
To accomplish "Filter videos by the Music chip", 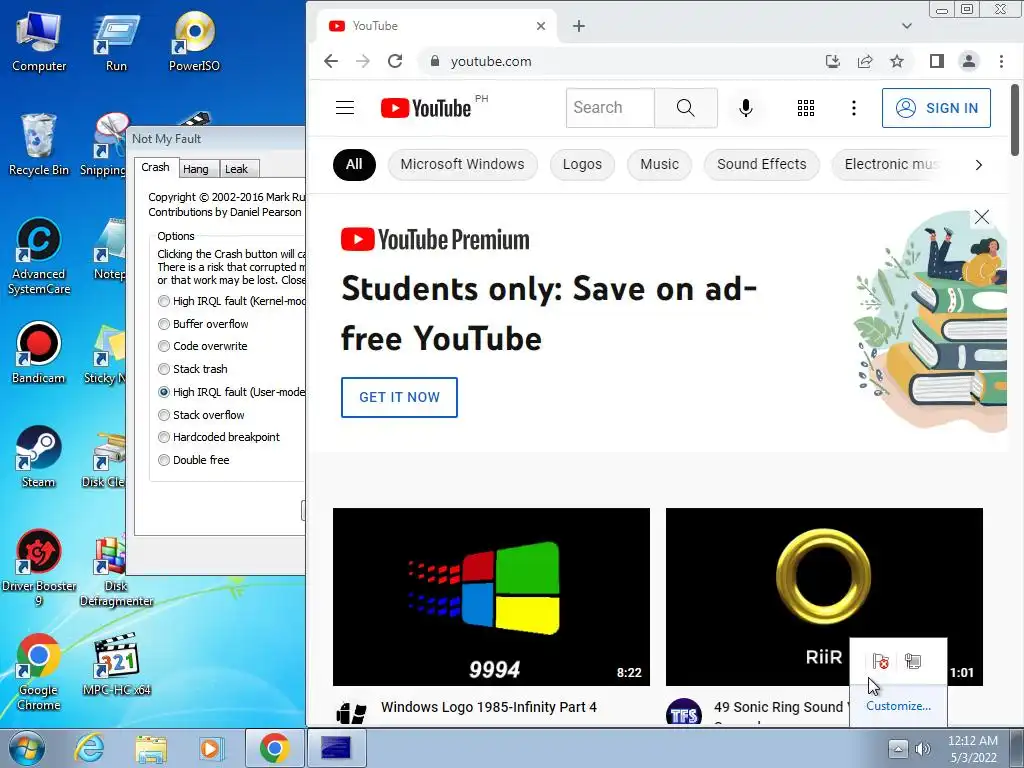I will [x=660, y=165].
